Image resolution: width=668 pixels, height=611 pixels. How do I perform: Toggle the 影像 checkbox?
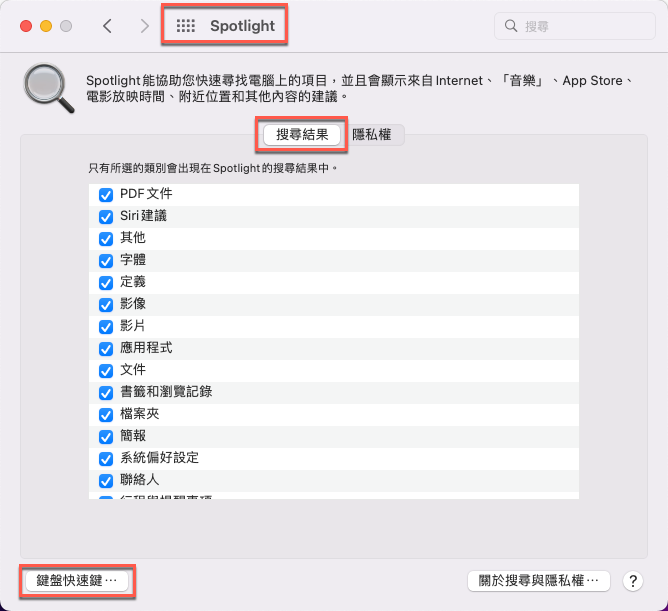[106, 305]
